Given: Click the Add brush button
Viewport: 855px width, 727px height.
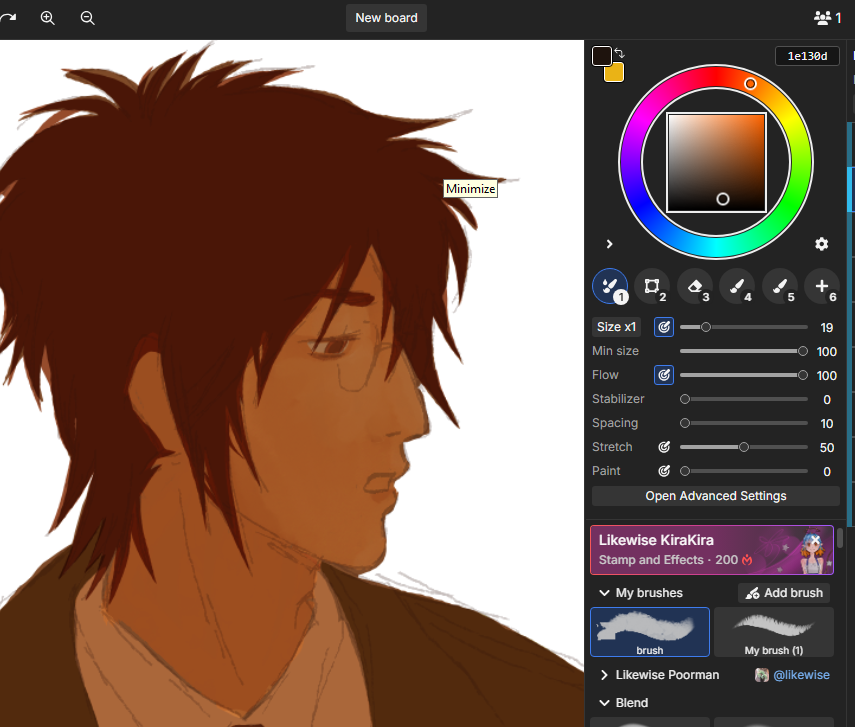Looking at the screenshot, I should 784,593.
